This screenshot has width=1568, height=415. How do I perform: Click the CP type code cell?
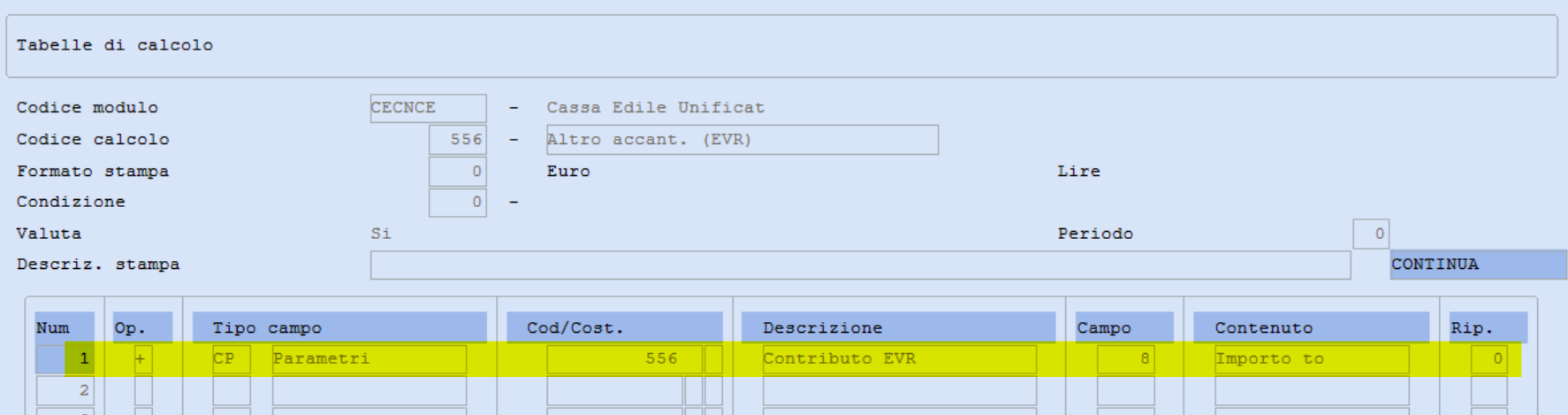[x=232, y=359]
